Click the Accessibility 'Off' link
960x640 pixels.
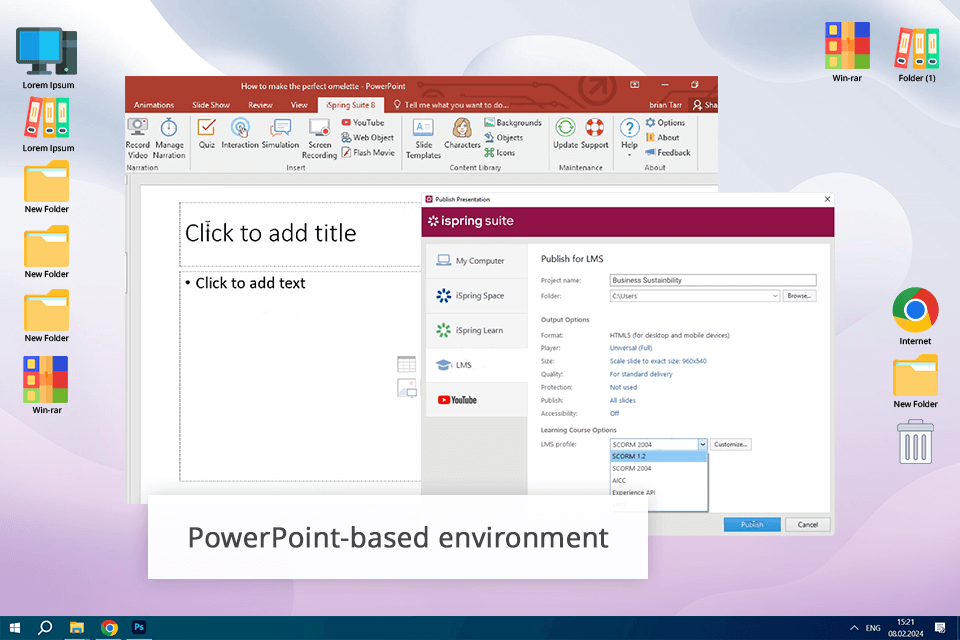coord(614,413)
